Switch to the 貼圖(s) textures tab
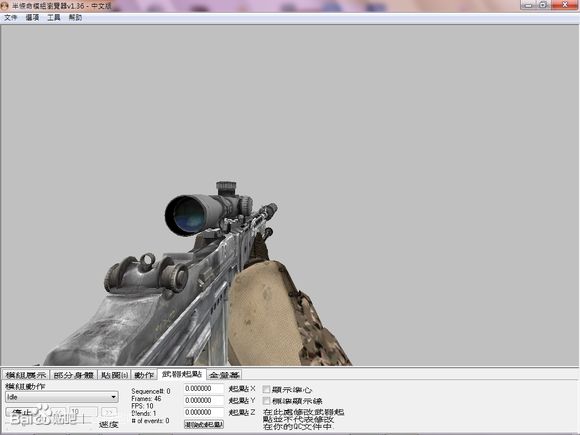The image size is (580, 435). click(x=114, y=375)
